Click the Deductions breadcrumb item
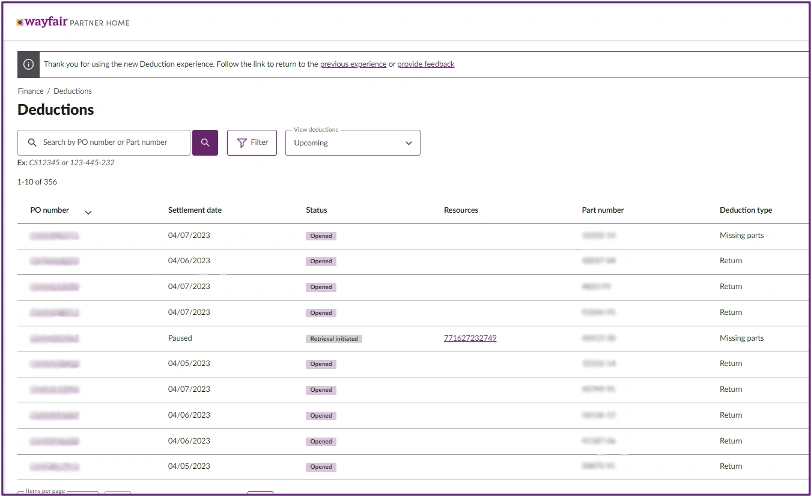 [x=72, y=91]
